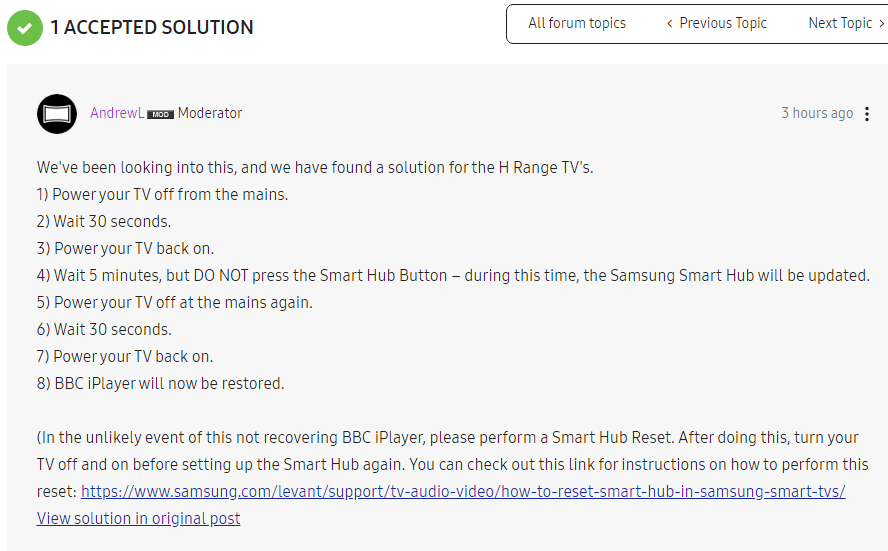This screenshot has width=888, height=551.
Task: Click the "Moderator" rank label
Action: (x=210, y=113)
